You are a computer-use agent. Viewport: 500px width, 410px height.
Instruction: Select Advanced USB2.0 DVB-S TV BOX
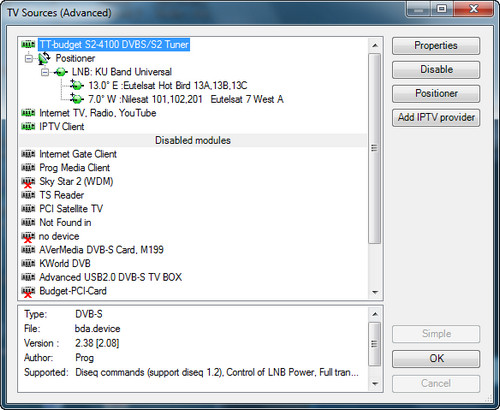[111, 277]
